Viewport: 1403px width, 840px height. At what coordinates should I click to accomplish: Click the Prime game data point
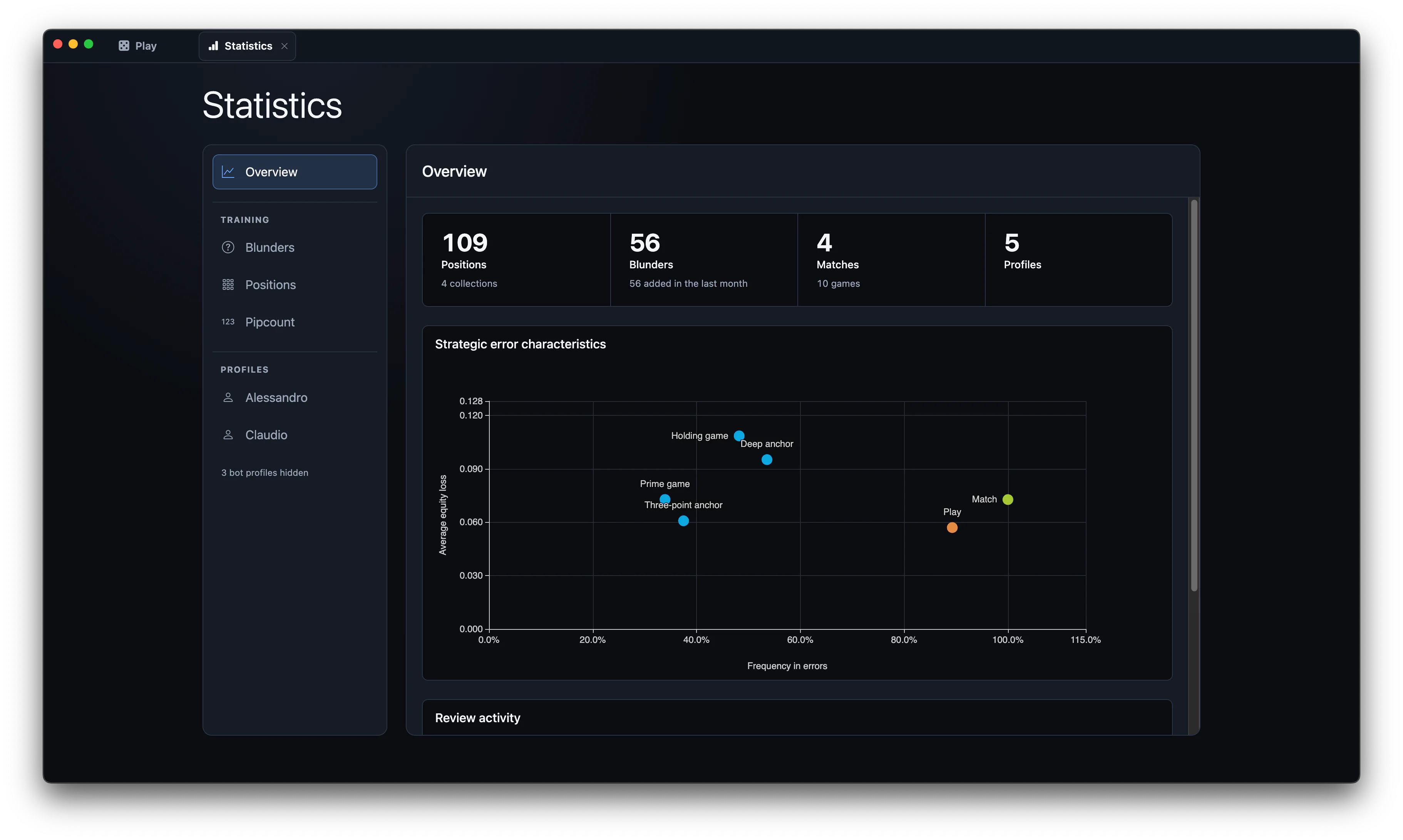[665, 499]
